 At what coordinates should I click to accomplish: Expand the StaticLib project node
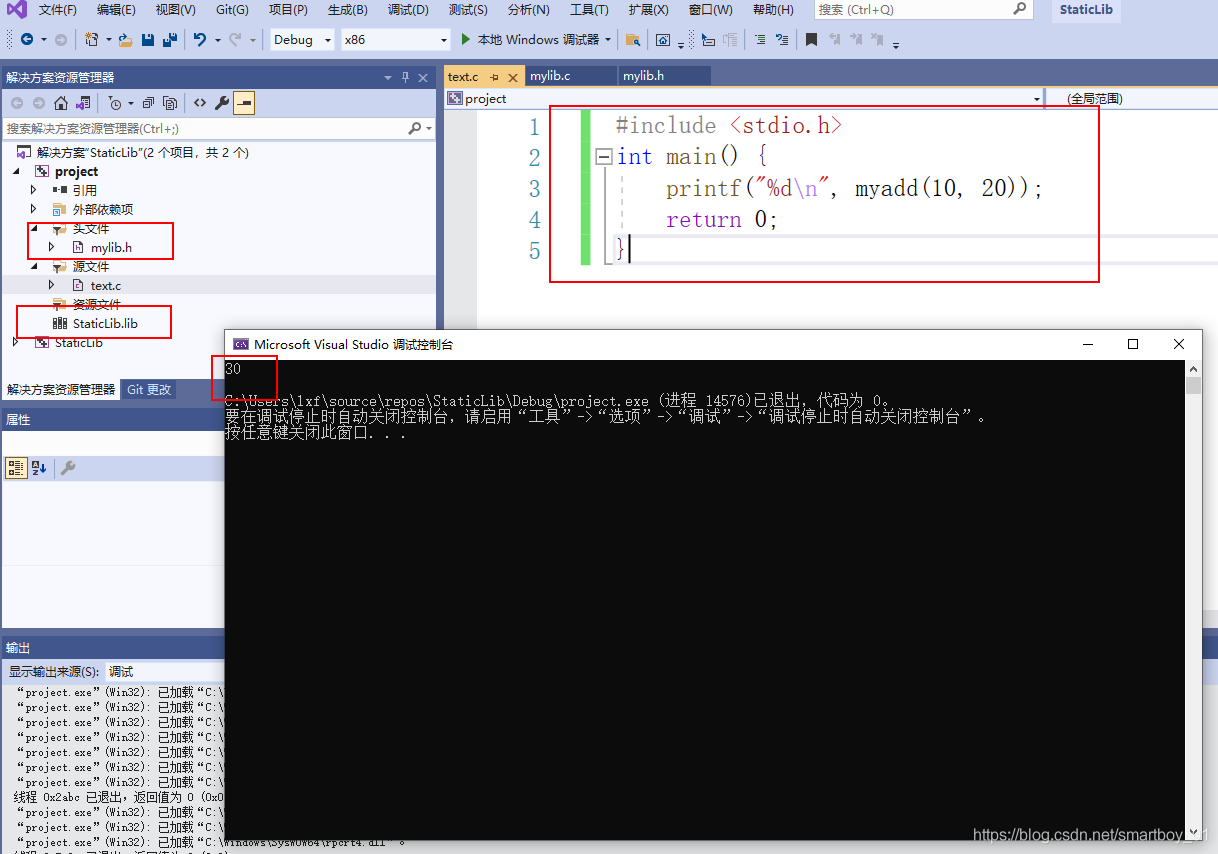point(15,342)
